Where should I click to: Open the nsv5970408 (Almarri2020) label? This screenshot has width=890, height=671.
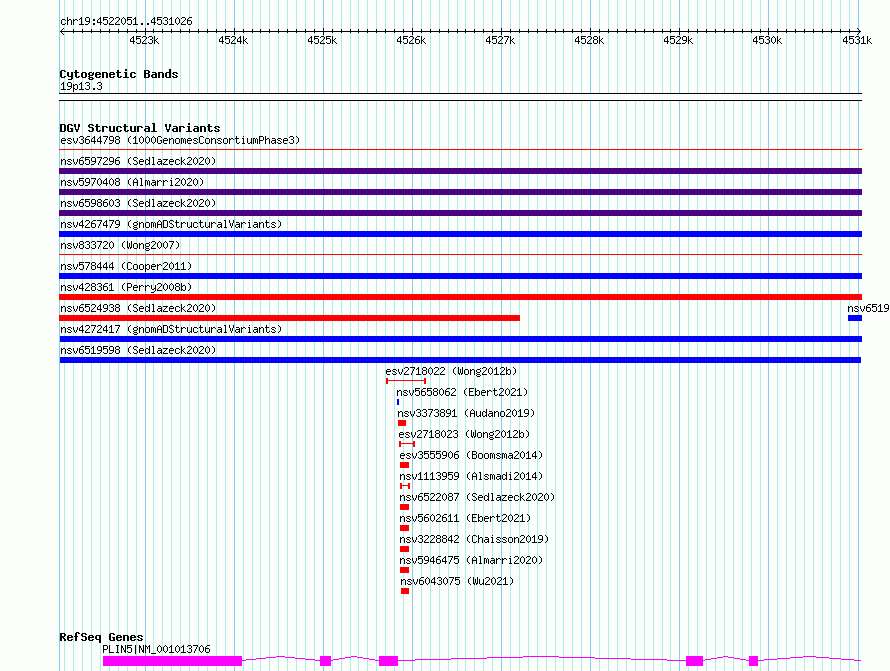132,182
